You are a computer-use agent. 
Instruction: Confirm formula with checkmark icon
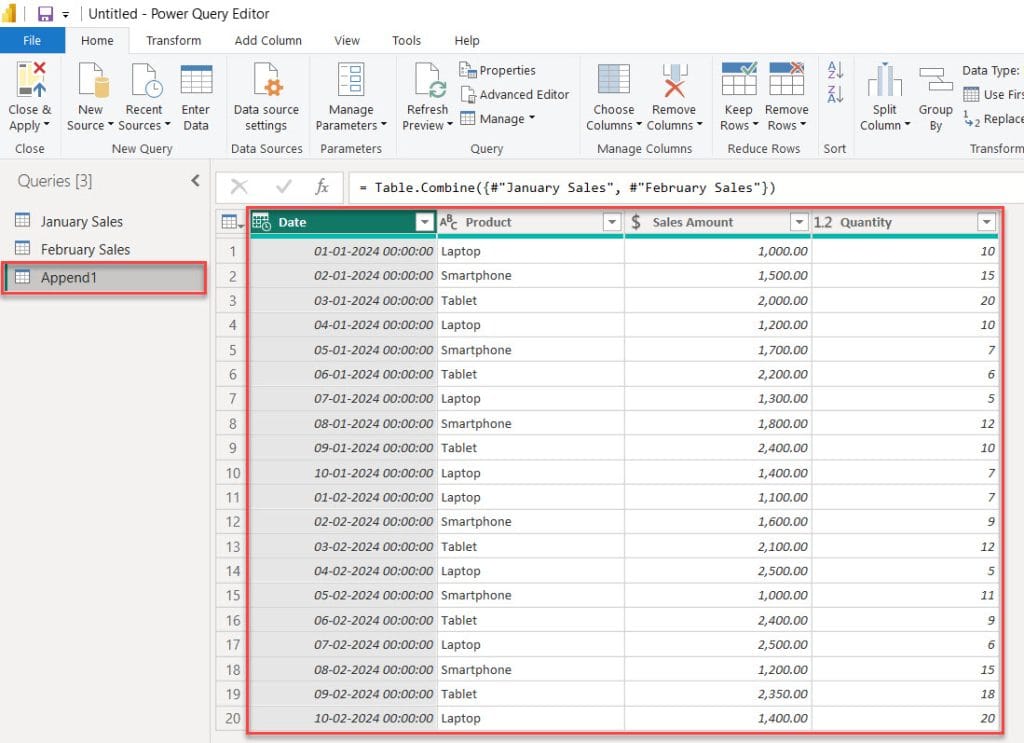point(283,187)
